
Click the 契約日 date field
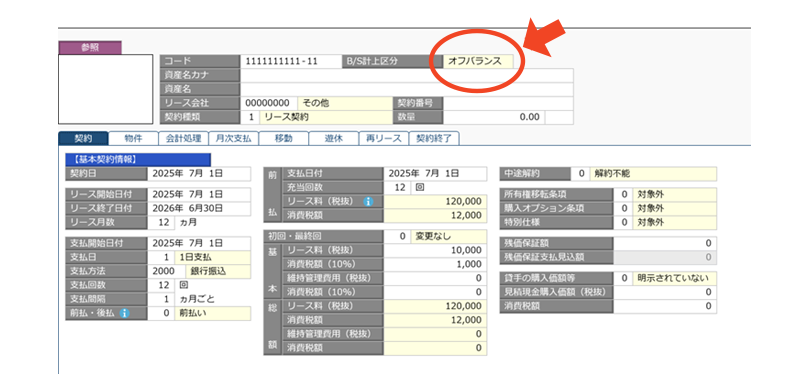(199, 173)
